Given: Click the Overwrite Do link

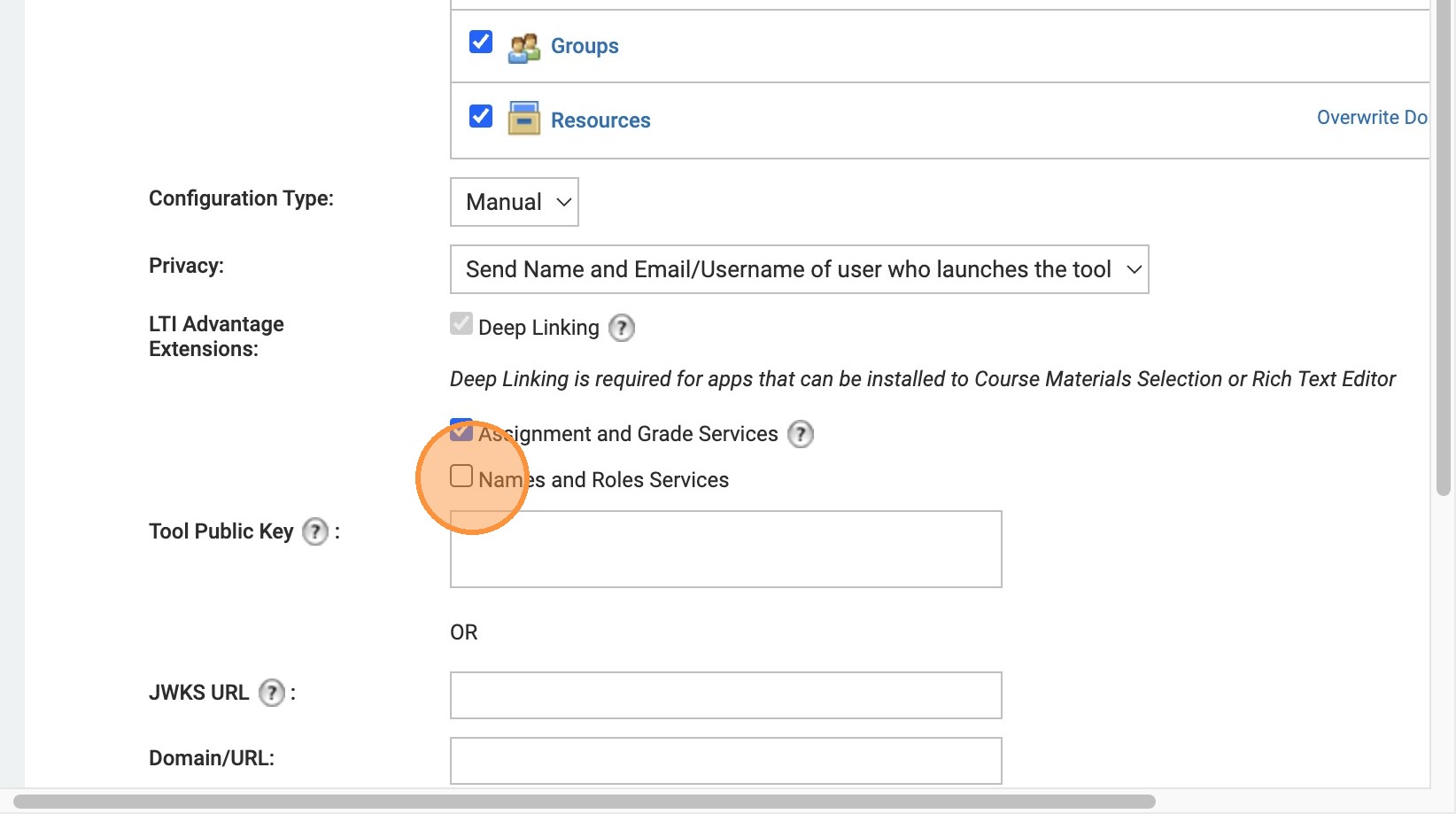Looking at the screenshot, I should coord(1371,118).
